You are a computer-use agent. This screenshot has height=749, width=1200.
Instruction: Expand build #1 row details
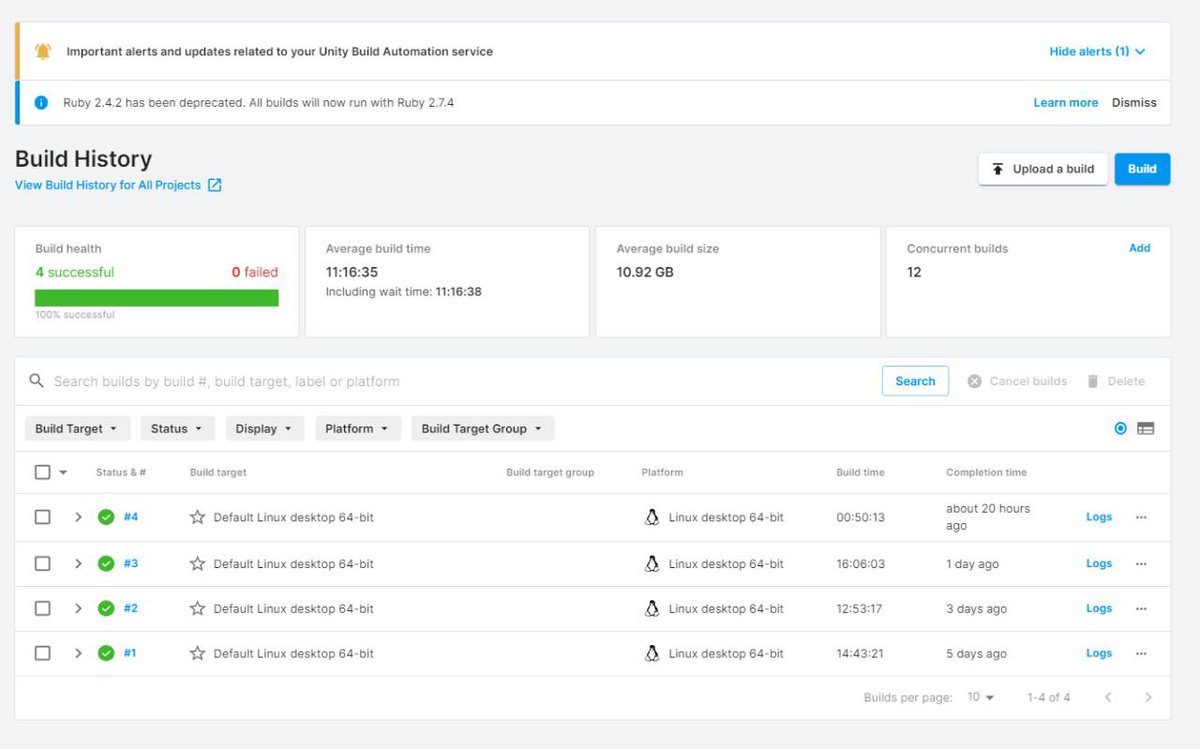[x=78, y=653]
